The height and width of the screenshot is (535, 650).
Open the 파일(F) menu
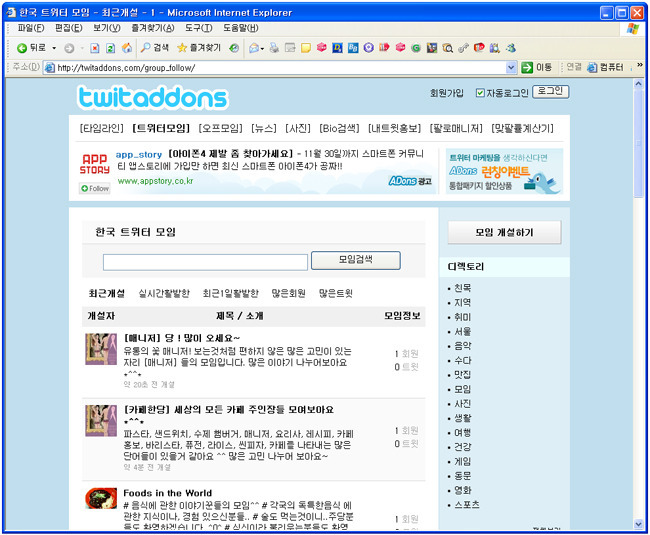point(31,28)
